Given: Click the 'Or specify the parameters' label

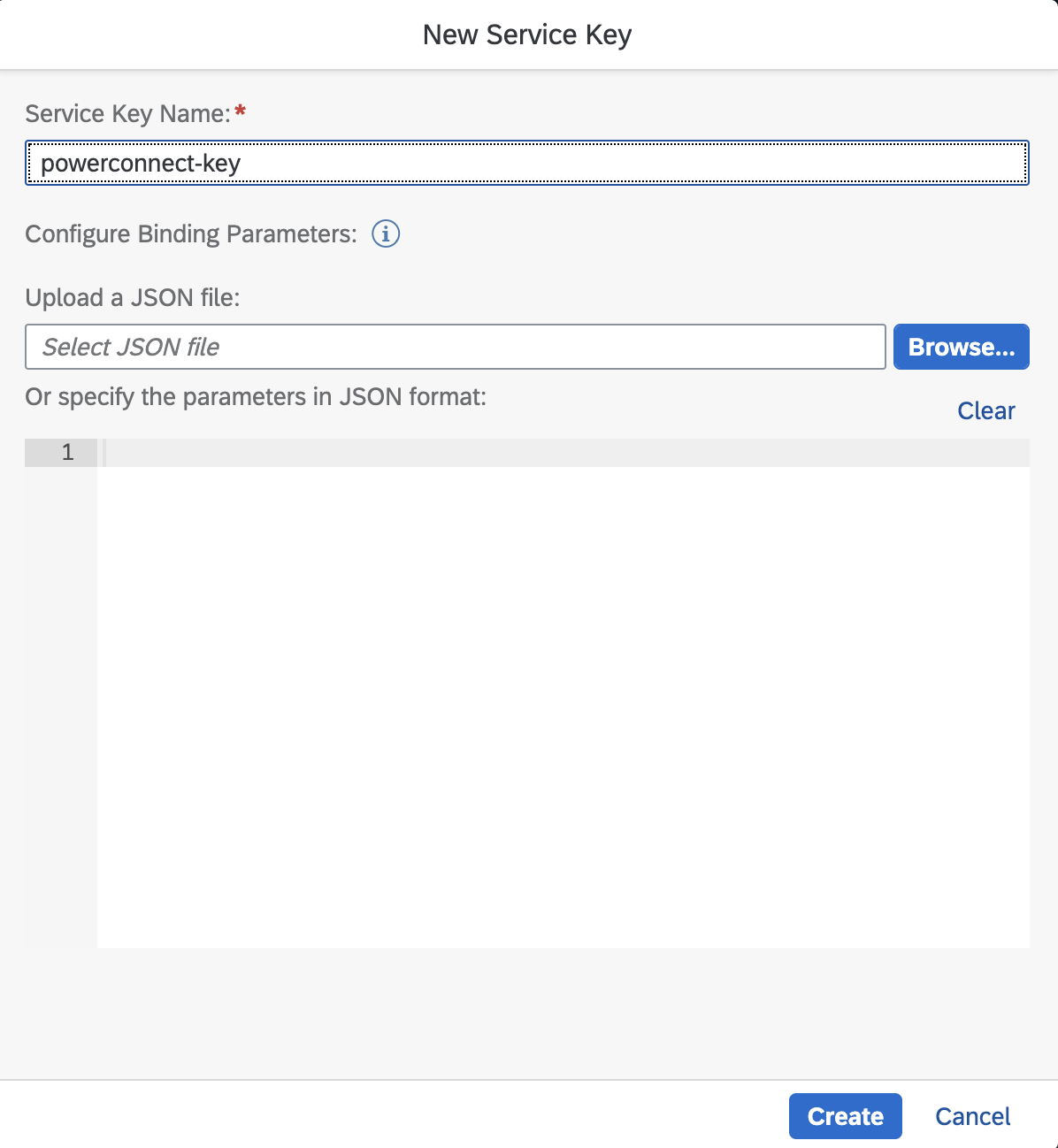Looking at the screenshot, I should pos(256,397).
